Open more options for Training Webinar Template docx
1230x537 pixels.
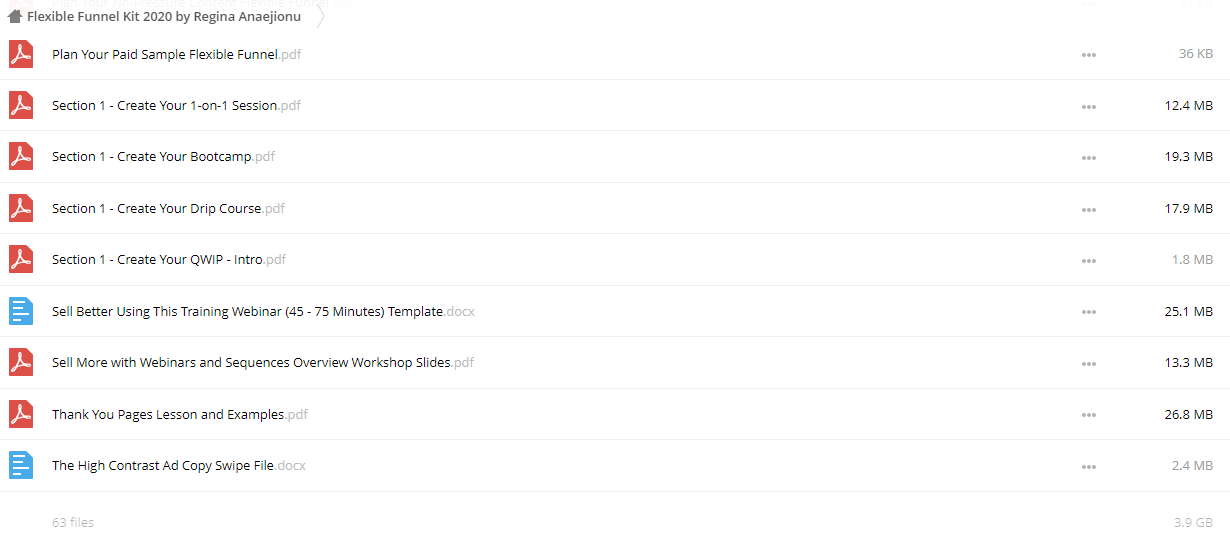pos(1089,312)
